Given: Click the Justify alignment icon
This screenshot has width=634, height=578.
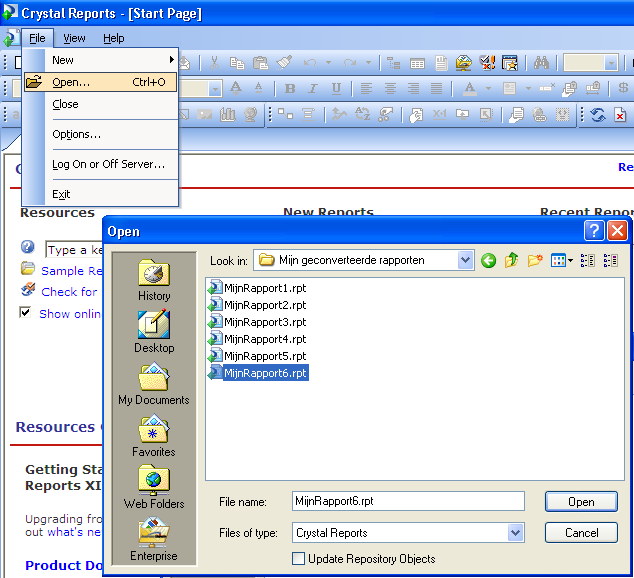Looking at the screenshot, I should click(x=436, y=89).
